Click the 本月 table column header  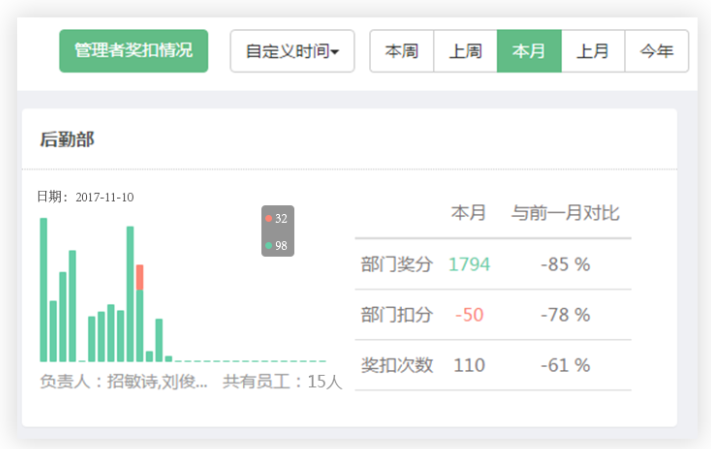469,213
